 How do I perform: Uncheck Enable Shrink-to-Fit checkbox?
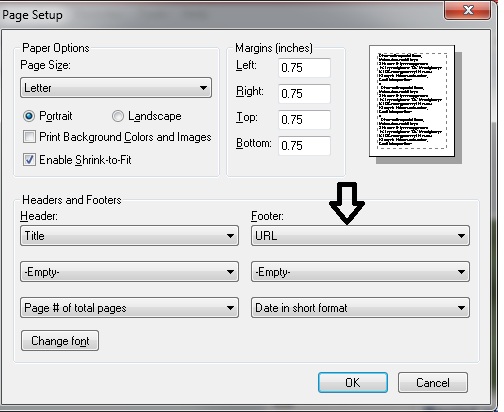coord(29,160)
